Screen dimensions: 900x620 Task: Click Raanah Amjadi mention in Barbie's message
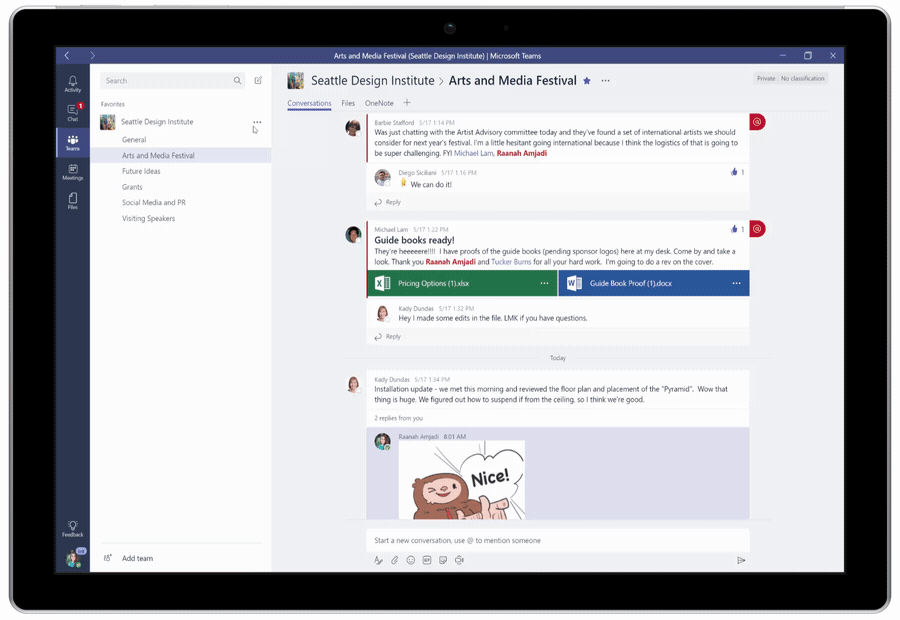(x=522, y=153)
